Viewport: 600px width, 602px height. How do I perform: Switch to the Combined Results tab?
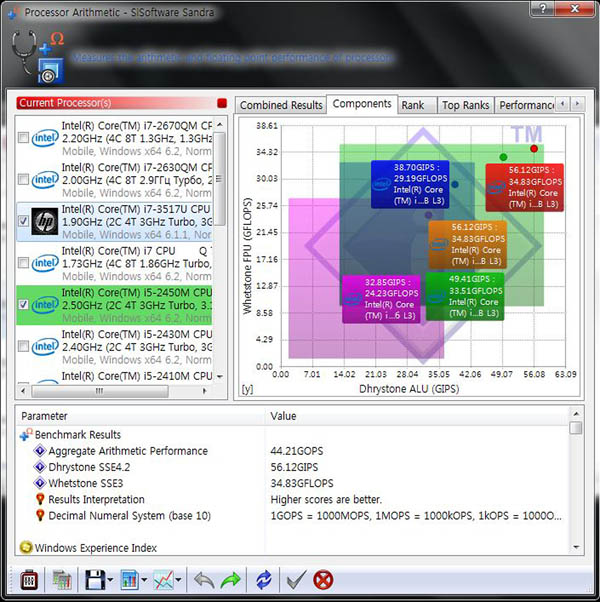point(281,105)
